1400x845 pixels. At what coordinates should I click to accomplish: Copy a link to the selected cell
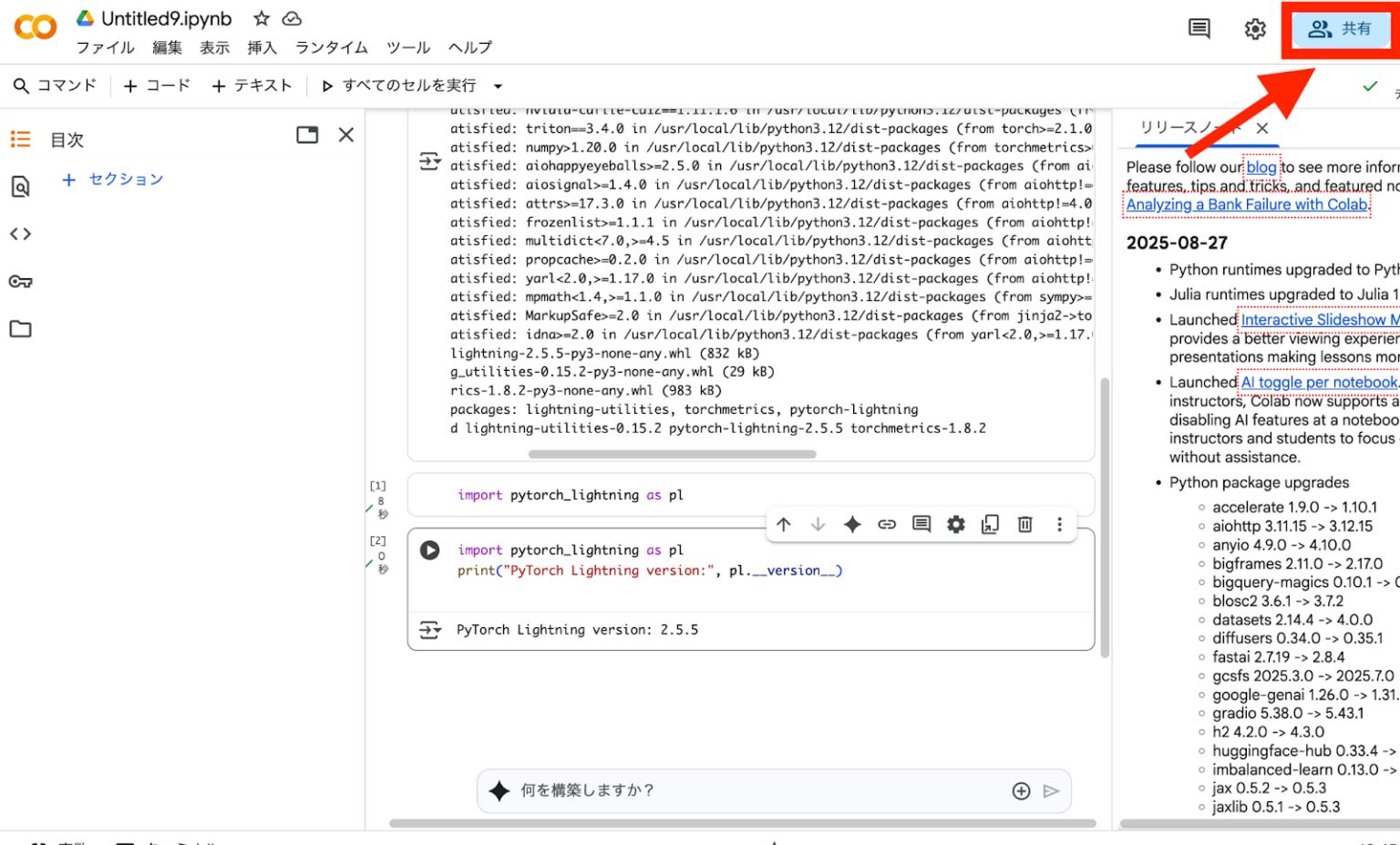887,524
